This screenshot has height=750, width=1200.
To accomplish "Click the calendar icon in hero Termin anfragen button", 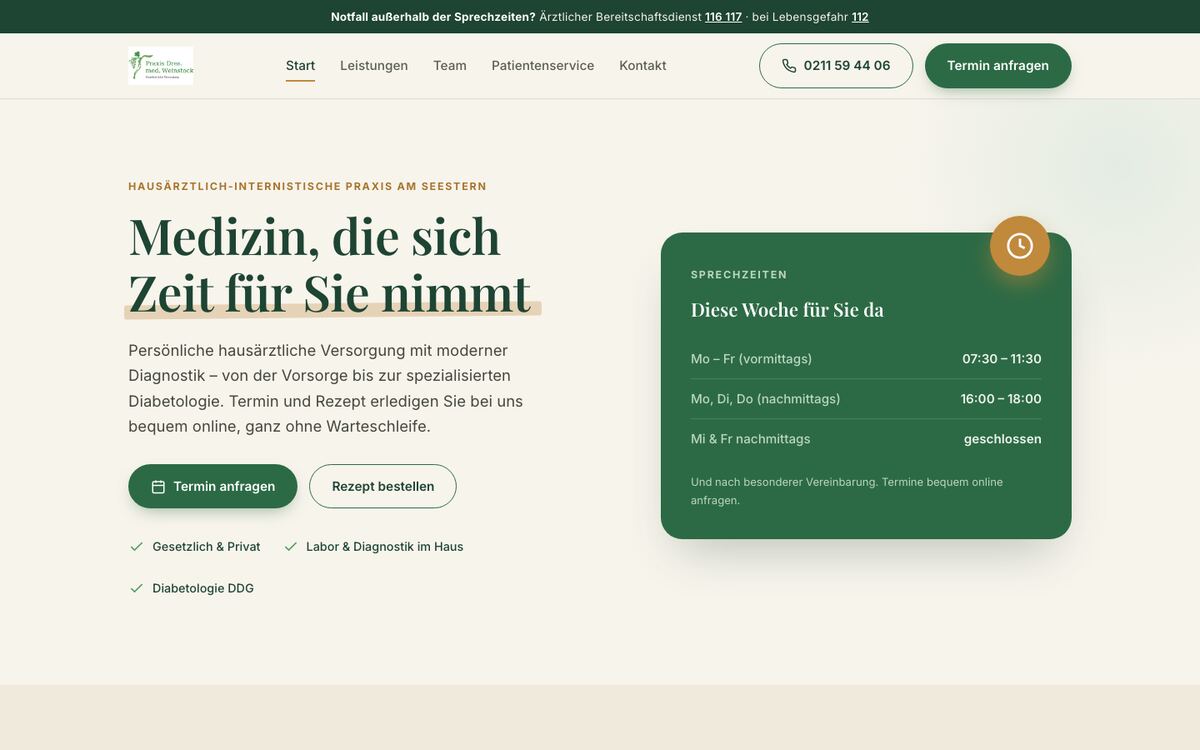I will click(158, 487).
